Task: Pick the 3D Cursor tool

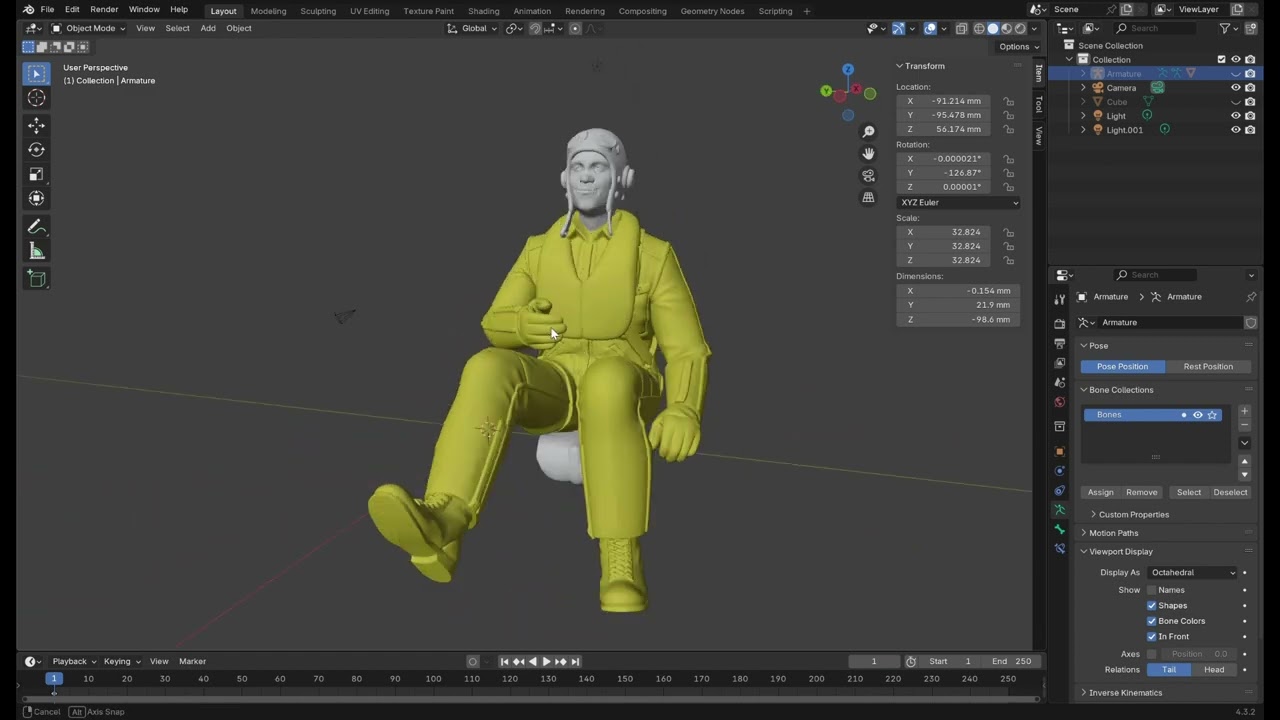Action: pyautogui.click(x=36, y=98)
